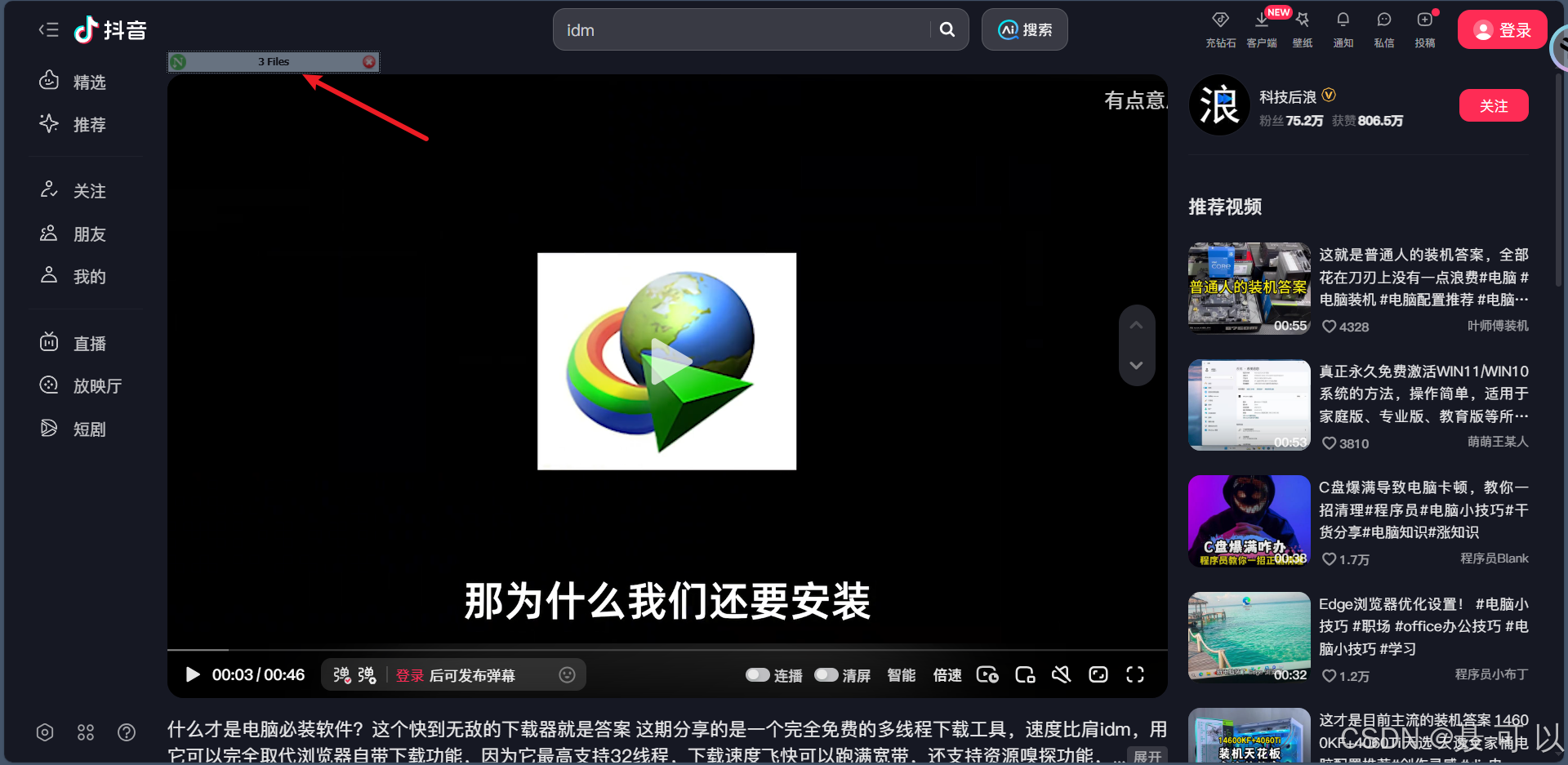Screen dimensions: 1568x765
Task: Toggle web fullscreen icon
Action: [1098, 674]
